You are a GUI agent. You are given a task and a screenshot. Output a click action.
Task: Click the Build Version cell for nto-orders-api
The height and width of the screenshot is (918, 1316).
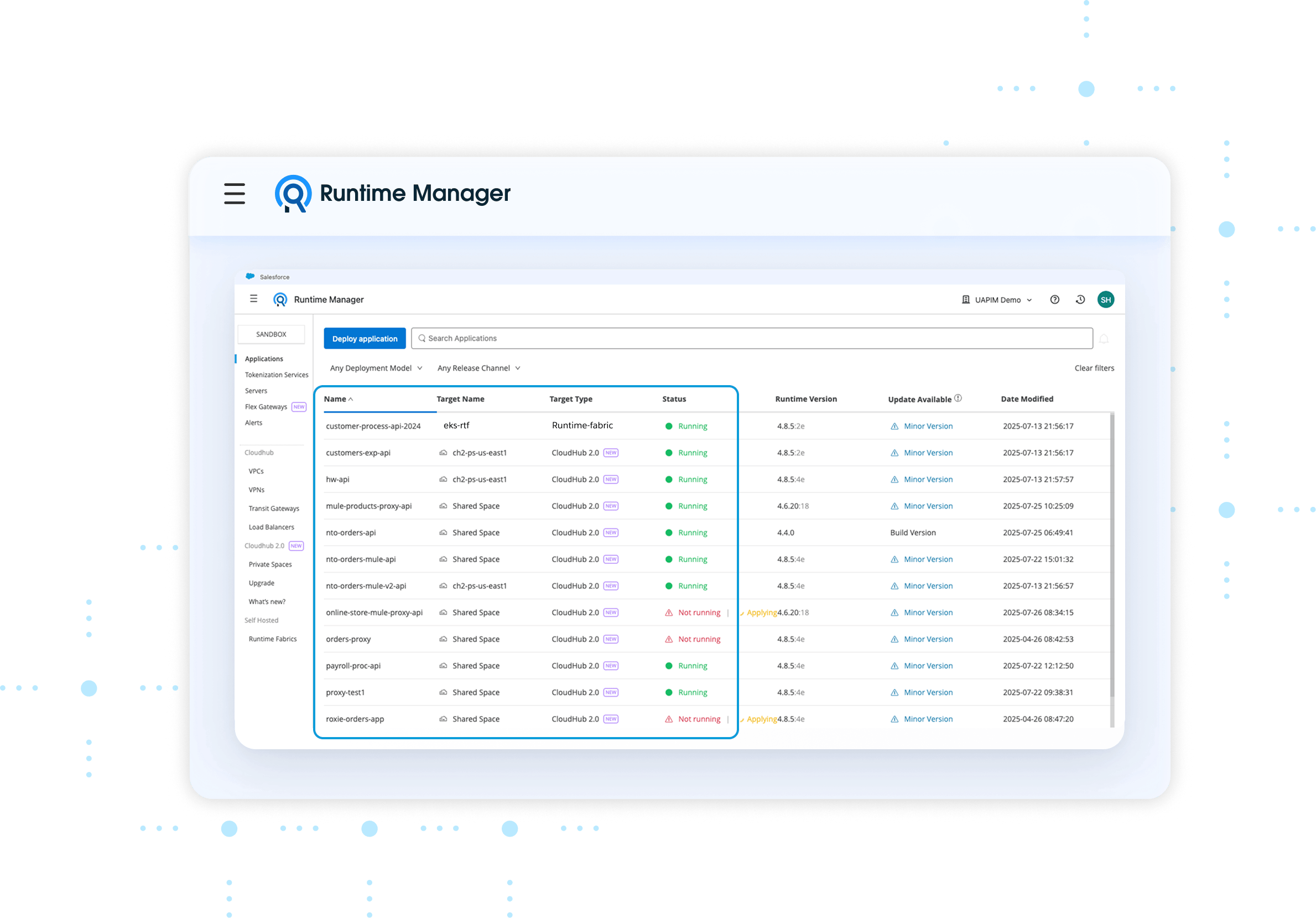coord(913,533)
